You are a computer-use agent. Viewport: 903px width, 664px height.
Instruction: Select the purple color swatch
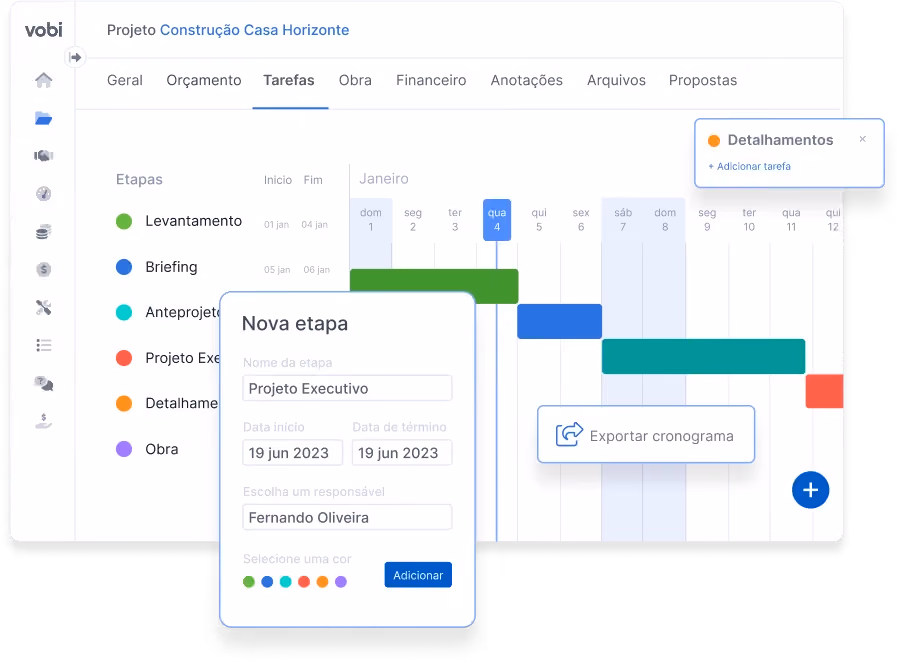tap(341, 582)
